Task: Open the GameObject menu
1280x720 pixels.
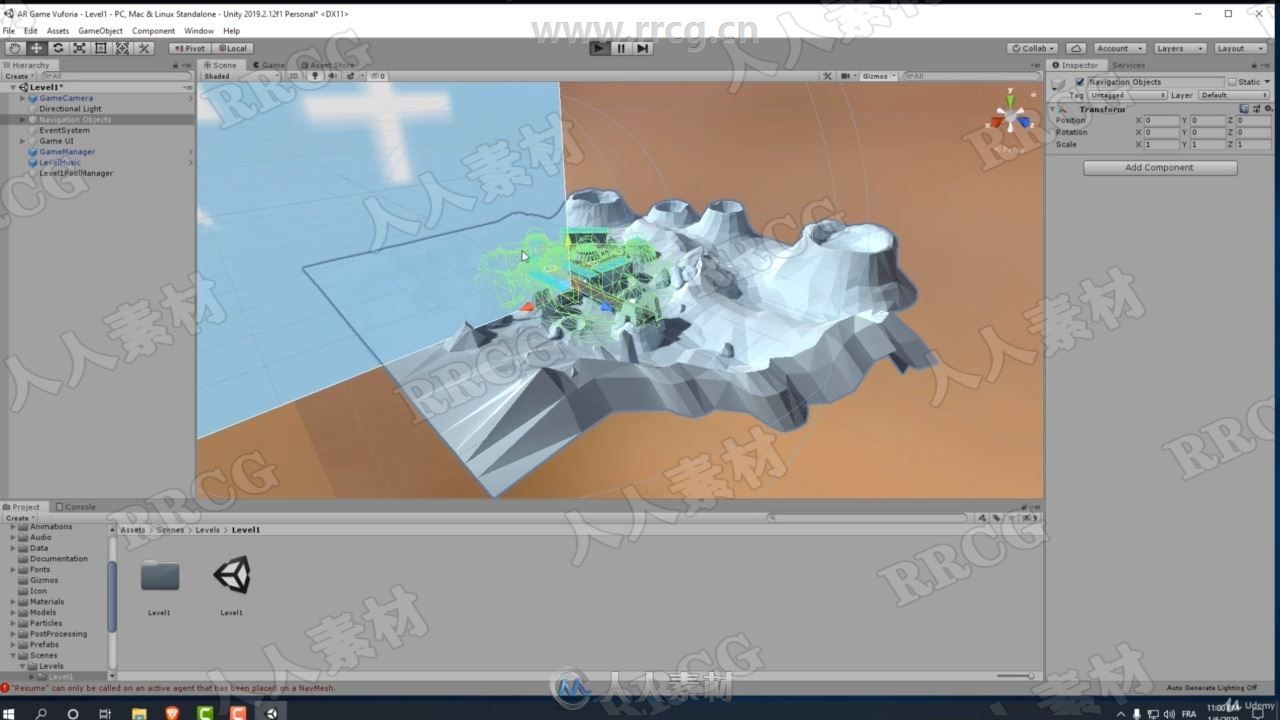Action: pos(100,31)
